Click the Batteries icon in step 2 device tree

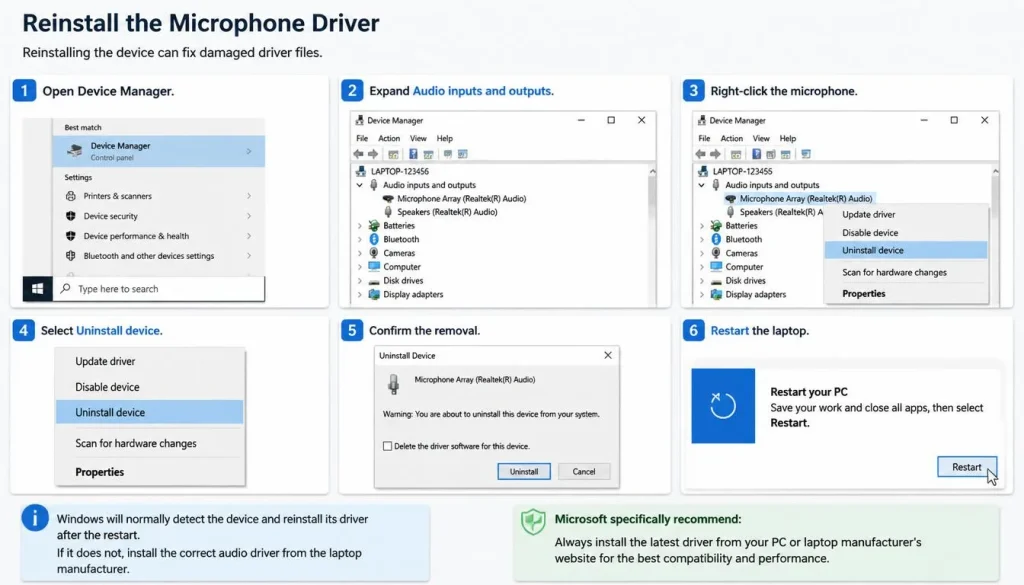(374, 225)
